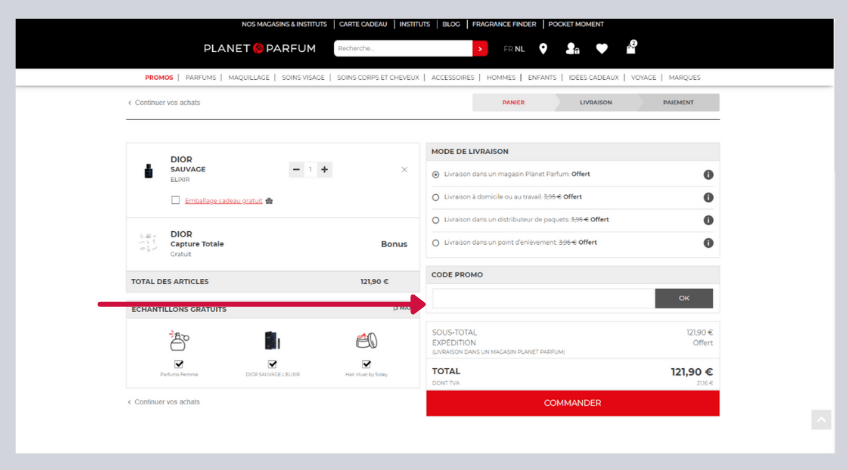Switch the site language to NL
Image resolution: width=847 pixels, height=470 pixels.
[520, 48]
